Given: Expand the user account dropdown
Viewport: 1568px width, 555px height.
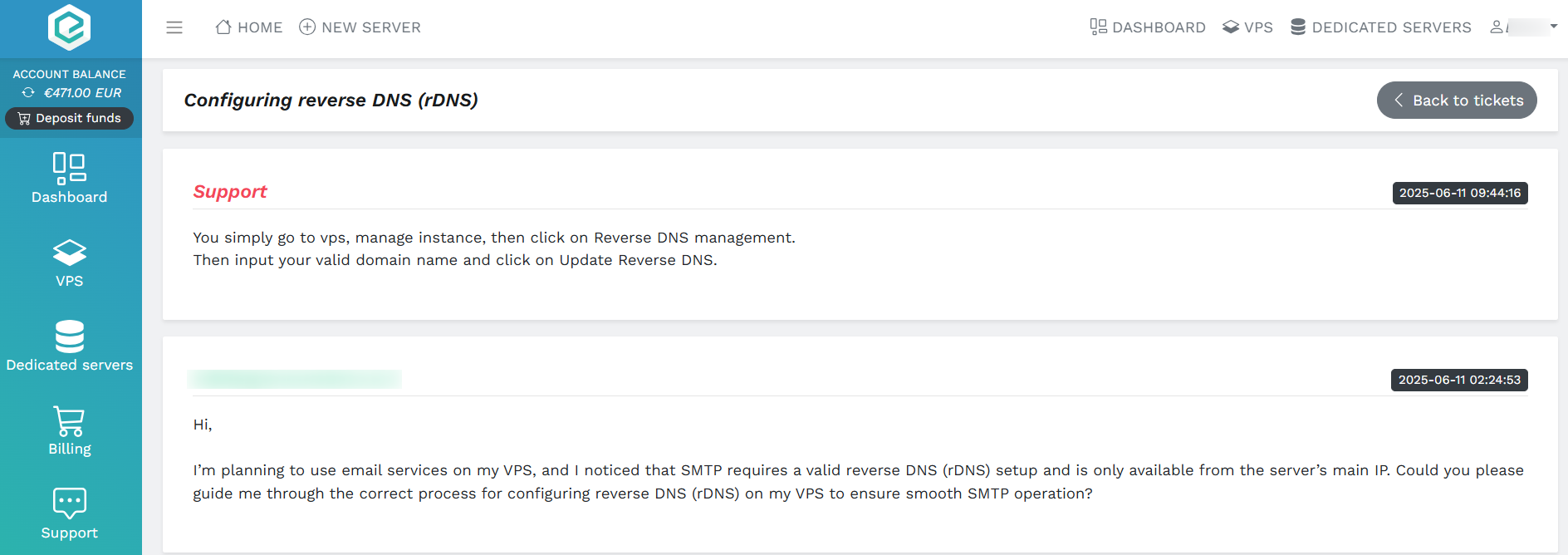Looking at the screenshot, I should 1523,27.
